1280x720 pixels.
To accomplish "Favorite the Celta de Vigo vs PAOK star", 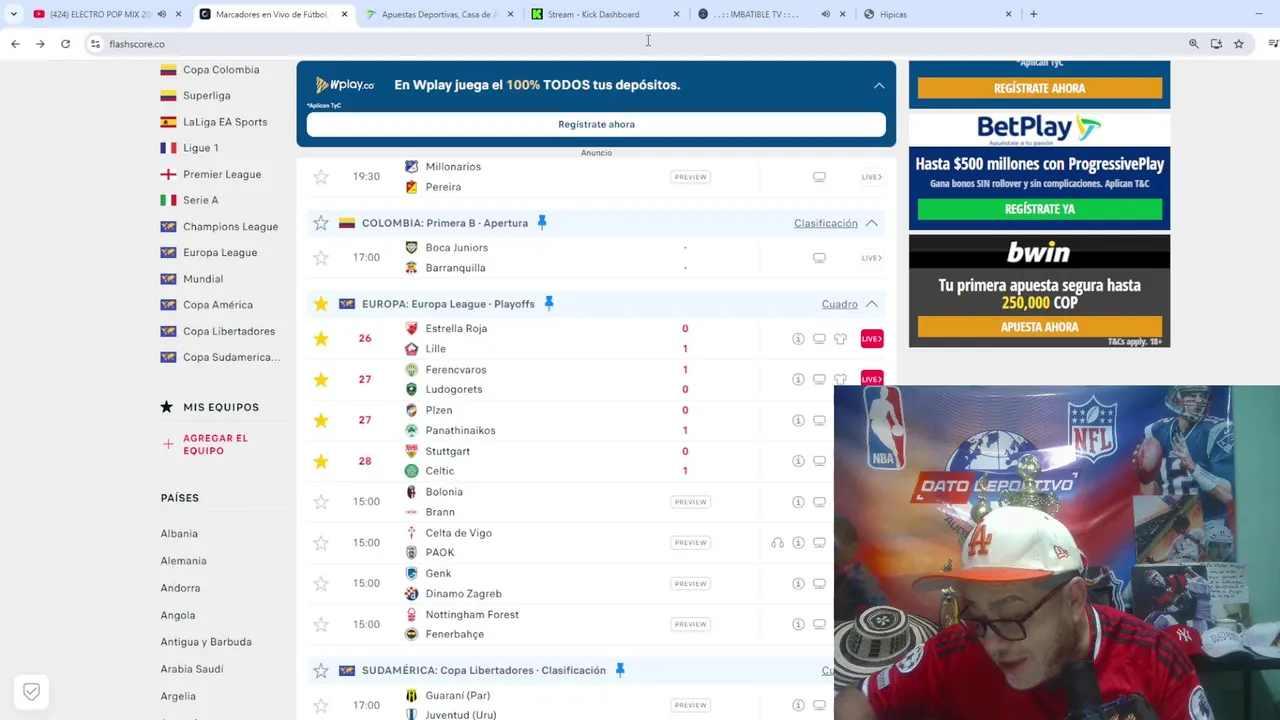I will pos(321,543).
